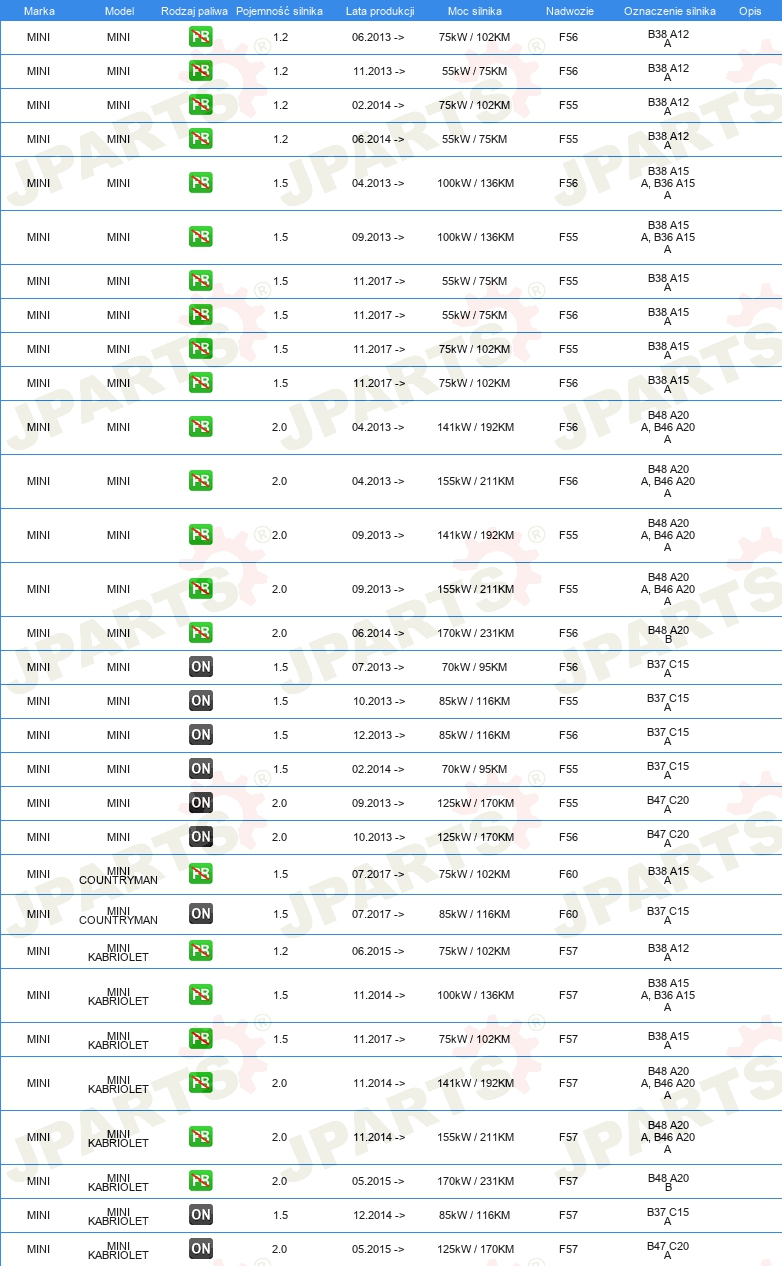Select the 06.2013 -> production date cell
The width and height of the screenshot is (782, 1266).
[379, 37]
